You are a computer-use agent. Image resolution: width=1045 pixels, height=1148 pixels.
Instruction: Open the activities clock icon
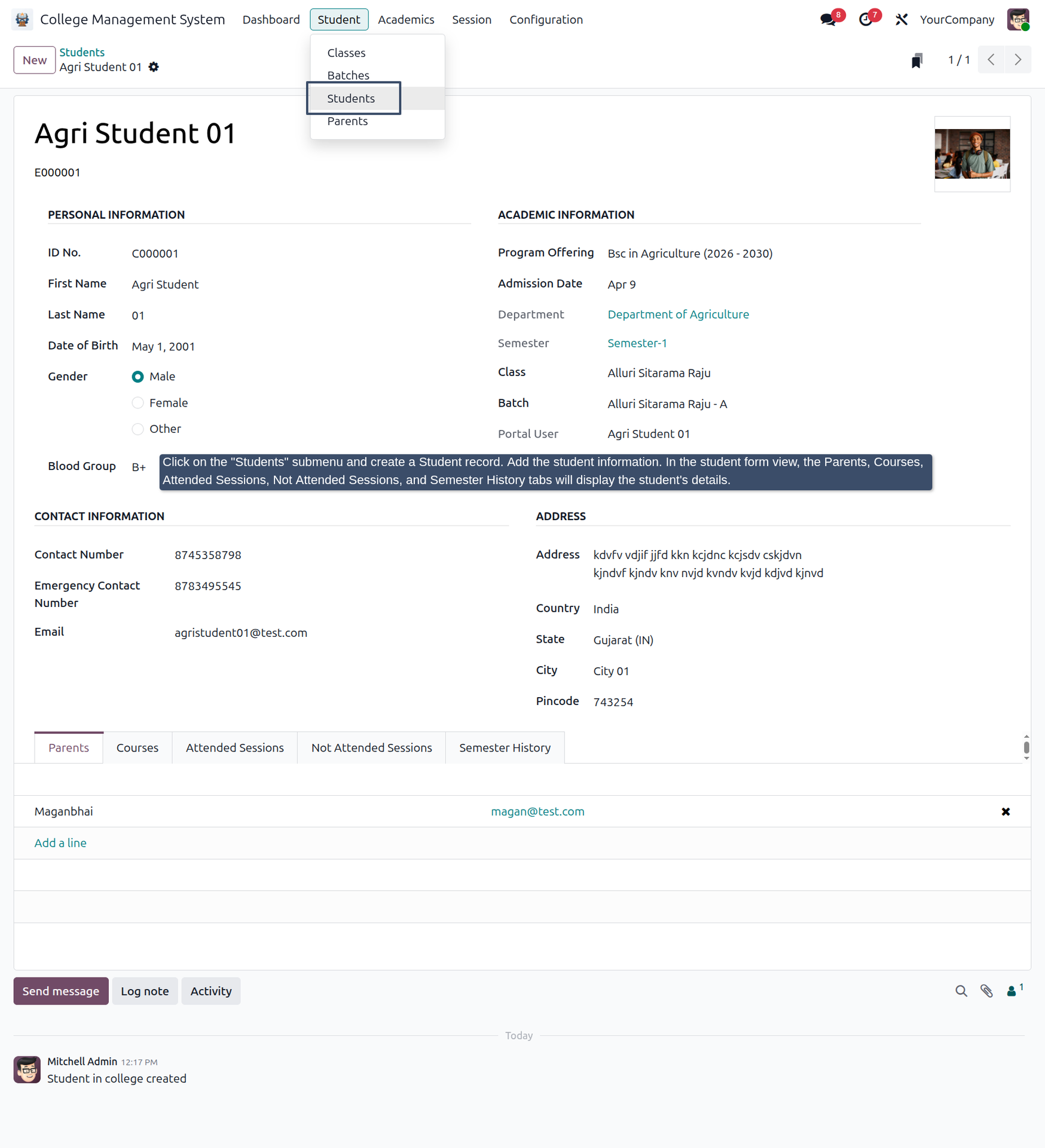coord(865,20)
